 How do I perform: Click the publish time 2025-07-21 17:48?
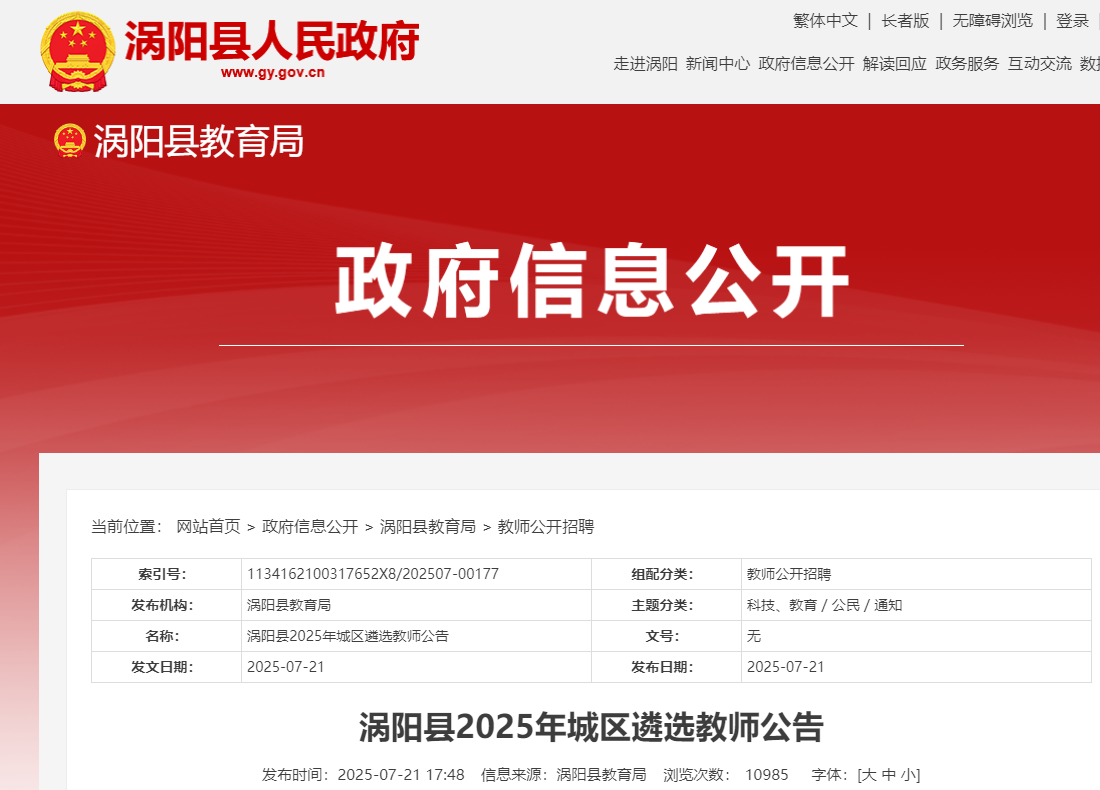click(x=401, y=775)
